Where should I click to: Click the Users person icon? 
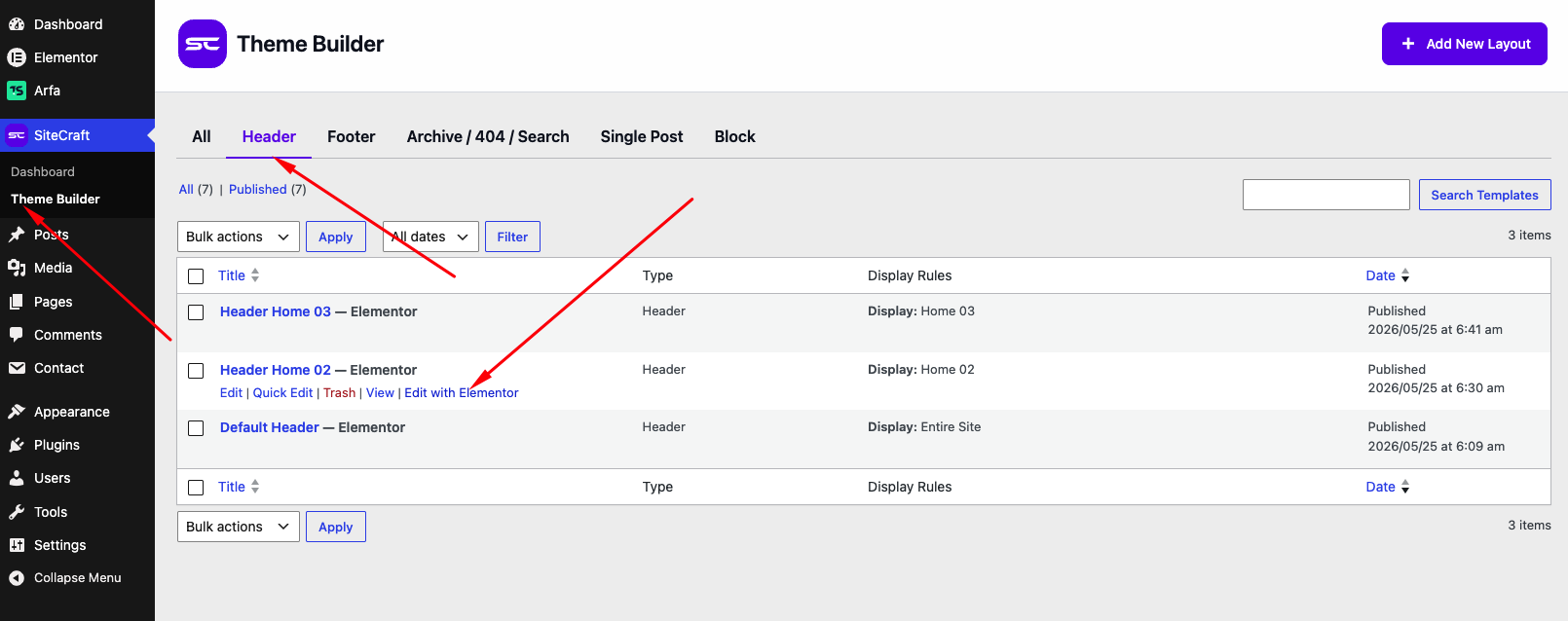[x=17, y=478]
